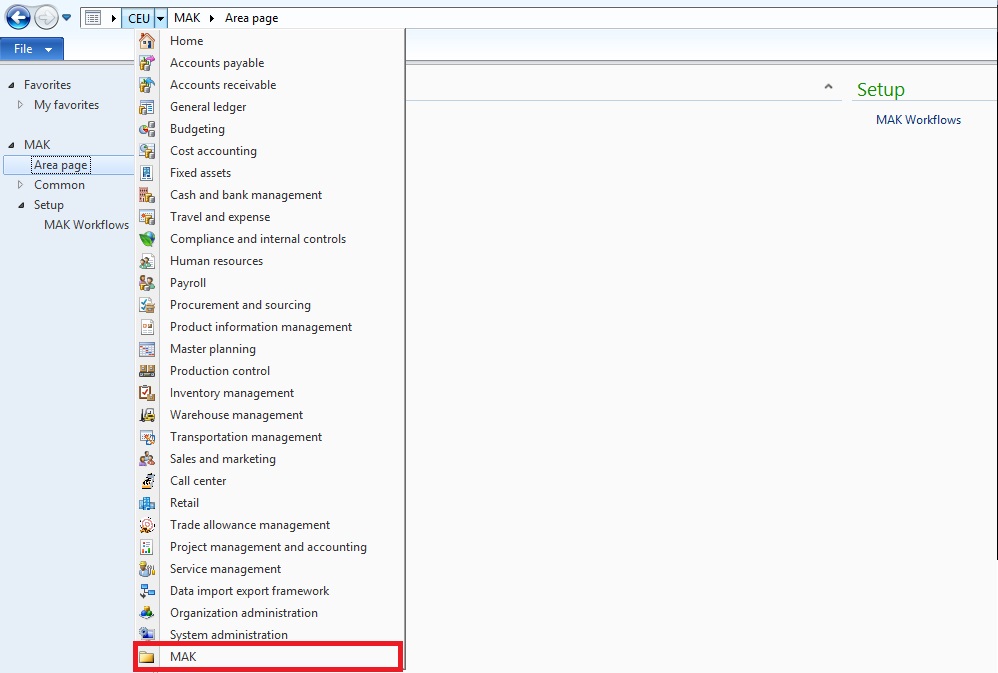Image resolution: width=998 pixels, height=673 pixels.
Task: Click the Home module house icon
Action: 147,41
